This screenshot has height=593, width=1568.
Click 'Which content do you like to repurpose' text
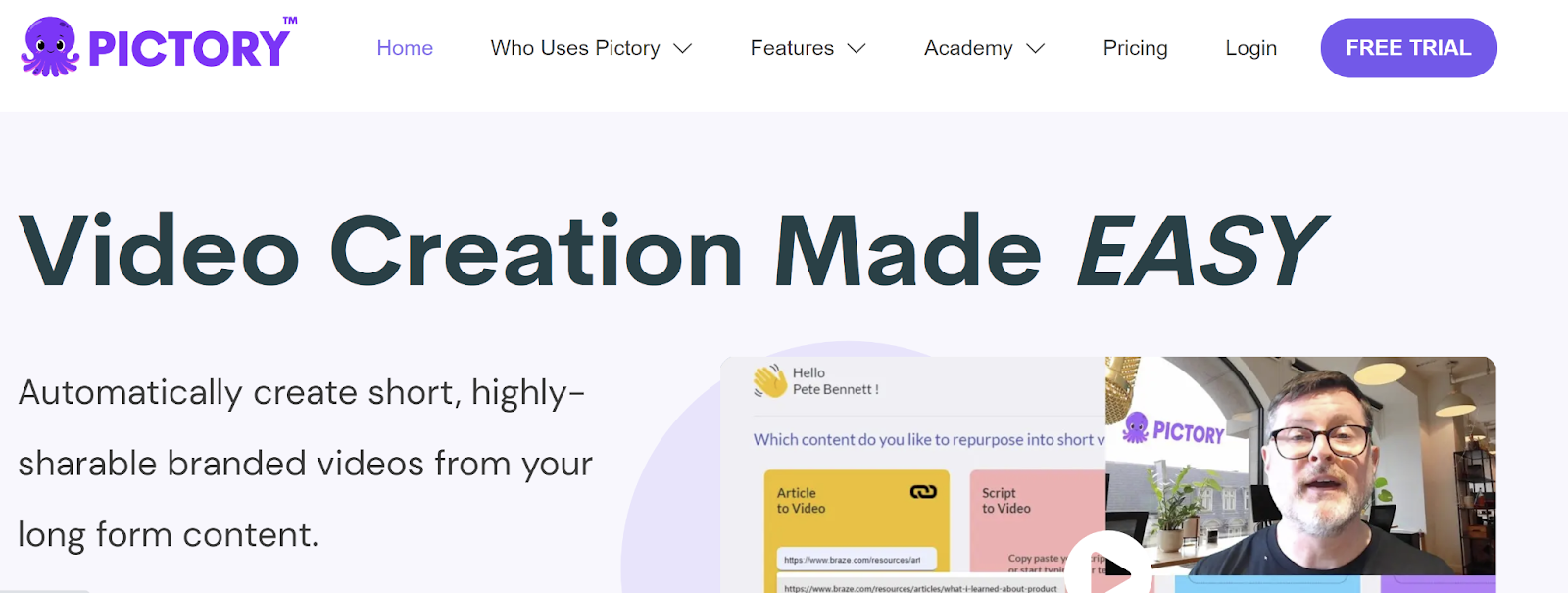[929, 440]
